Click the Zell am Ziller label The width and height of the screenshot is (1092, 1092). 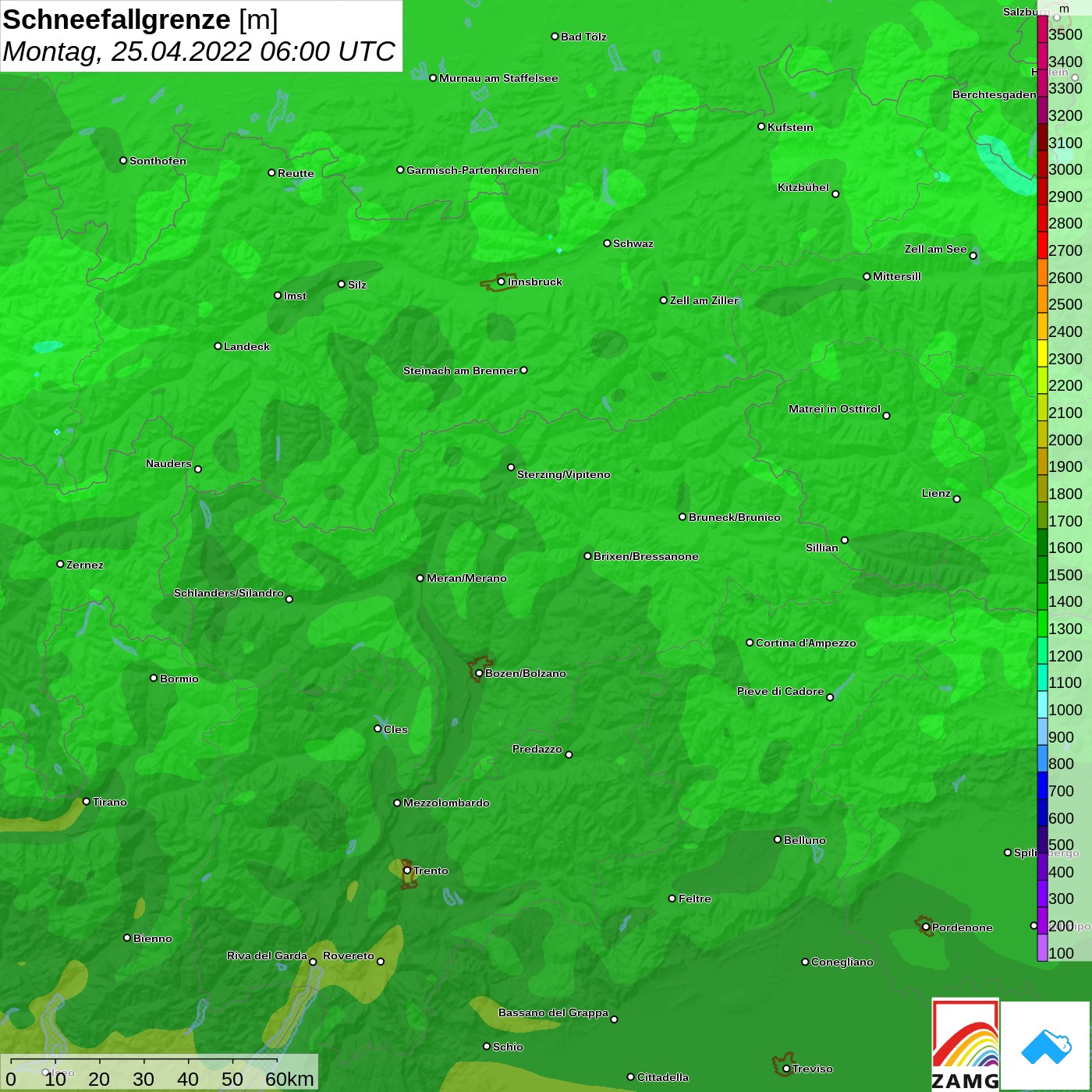(704, 300)
